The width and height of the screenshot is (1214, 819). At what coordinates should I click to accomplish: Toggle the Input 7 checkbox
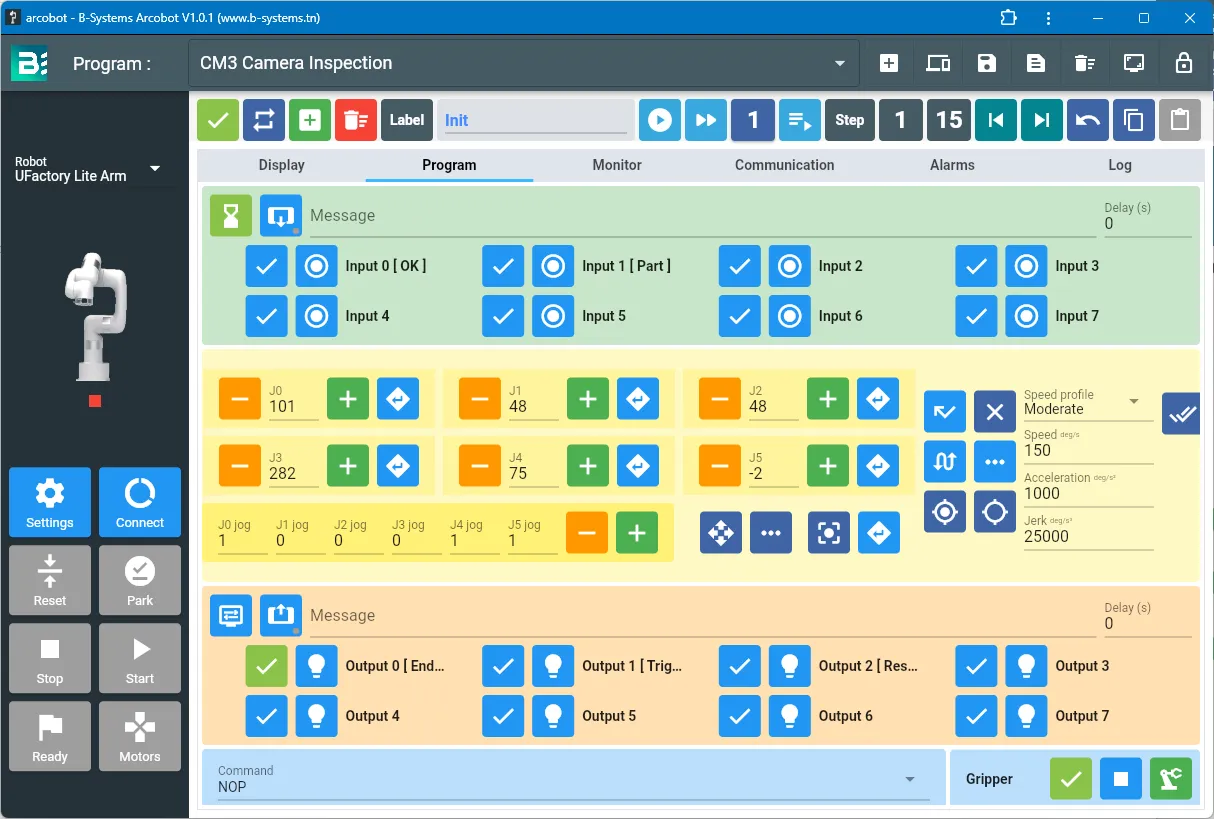coord(976,316)
